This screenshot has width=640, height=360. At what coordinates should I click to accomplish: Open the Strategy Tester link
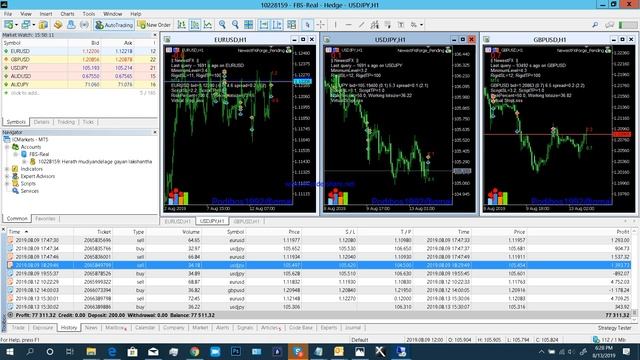614,328
